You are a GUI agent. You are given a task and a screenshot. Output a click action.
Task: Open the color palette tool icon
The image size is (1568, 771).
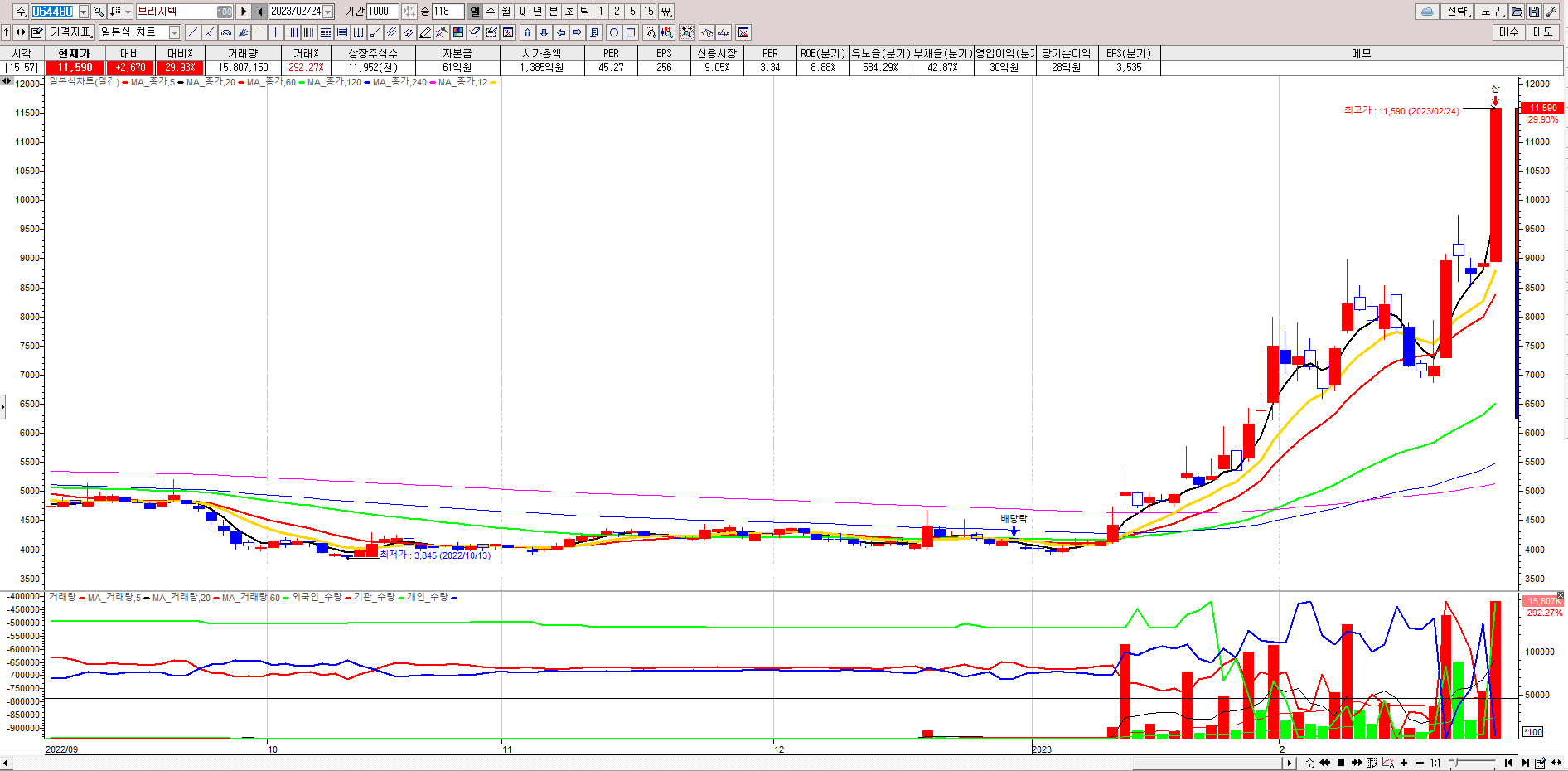pyautogui.click(x=458, y=32)
